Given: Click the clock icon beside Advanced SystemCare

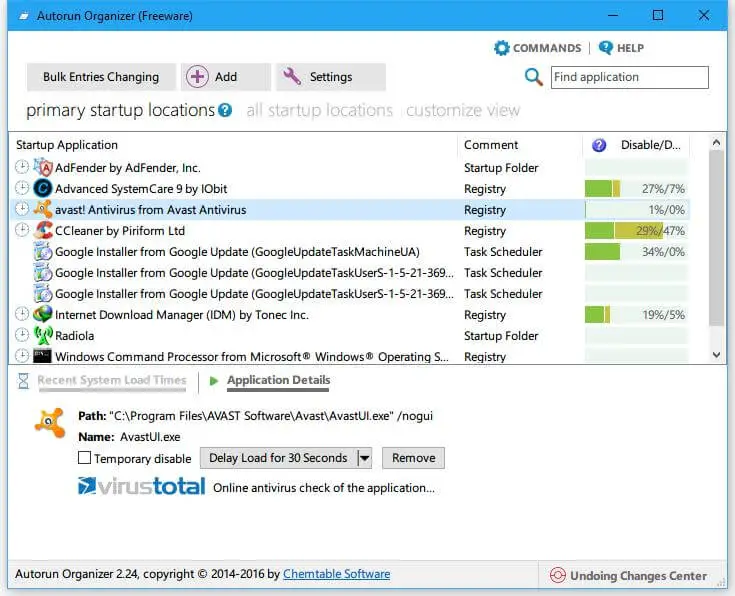Looking at the screenshot, I should [22, 188].
